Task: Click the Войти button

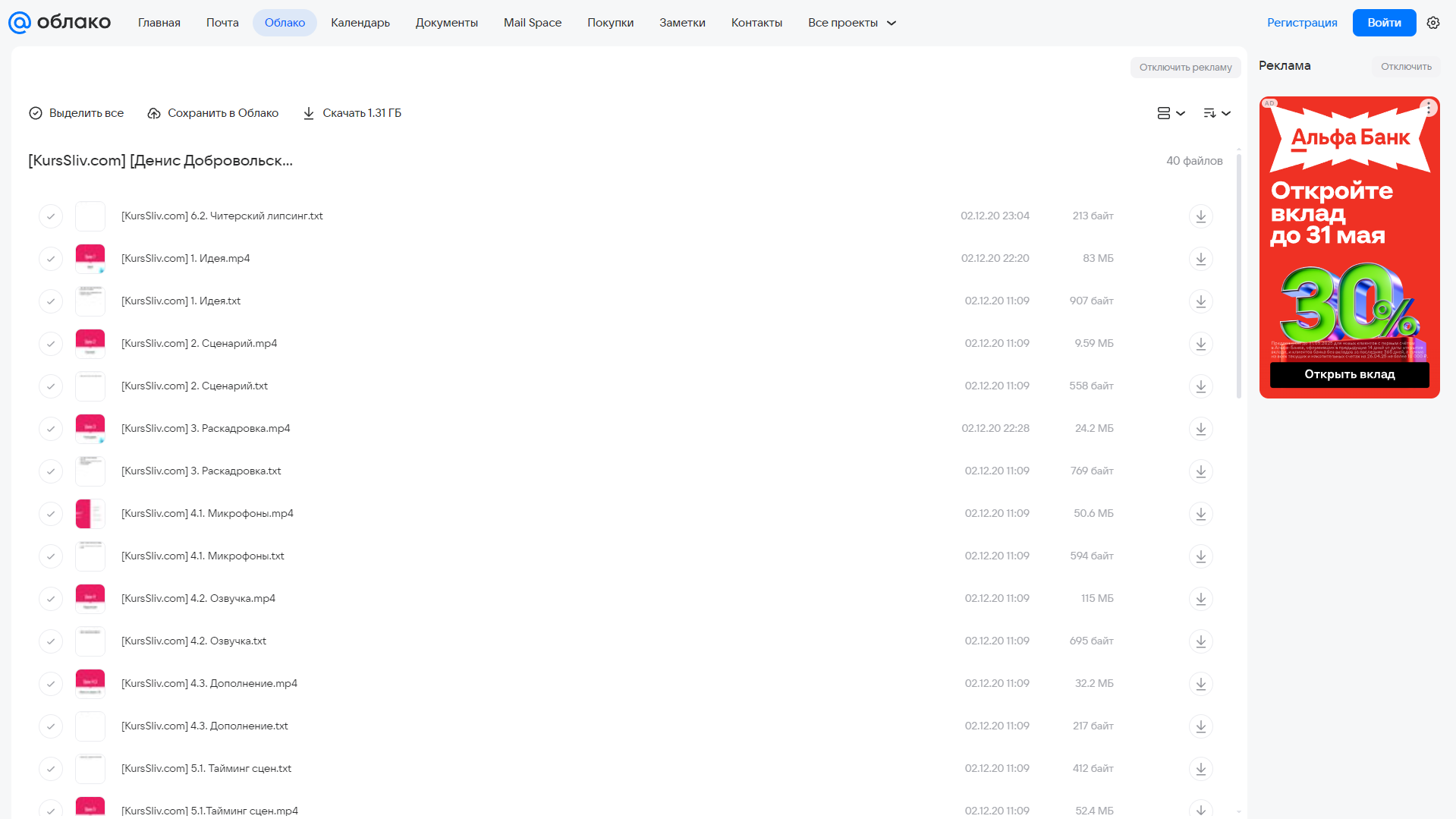Action: point(1384,23)
